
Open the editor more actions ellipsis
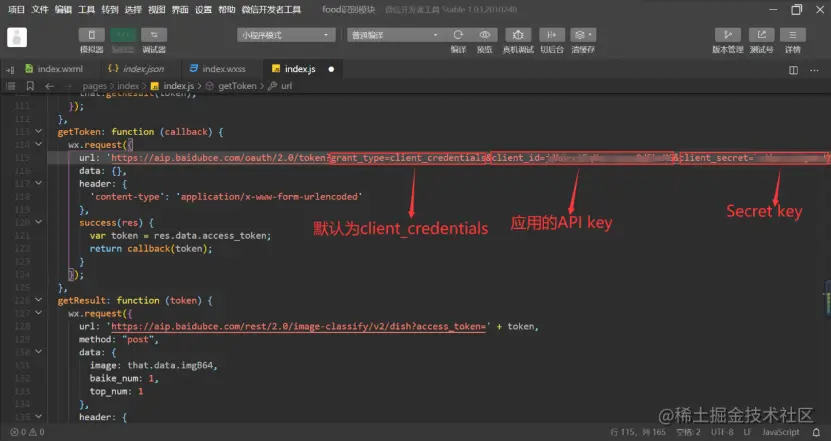(815, 70)
